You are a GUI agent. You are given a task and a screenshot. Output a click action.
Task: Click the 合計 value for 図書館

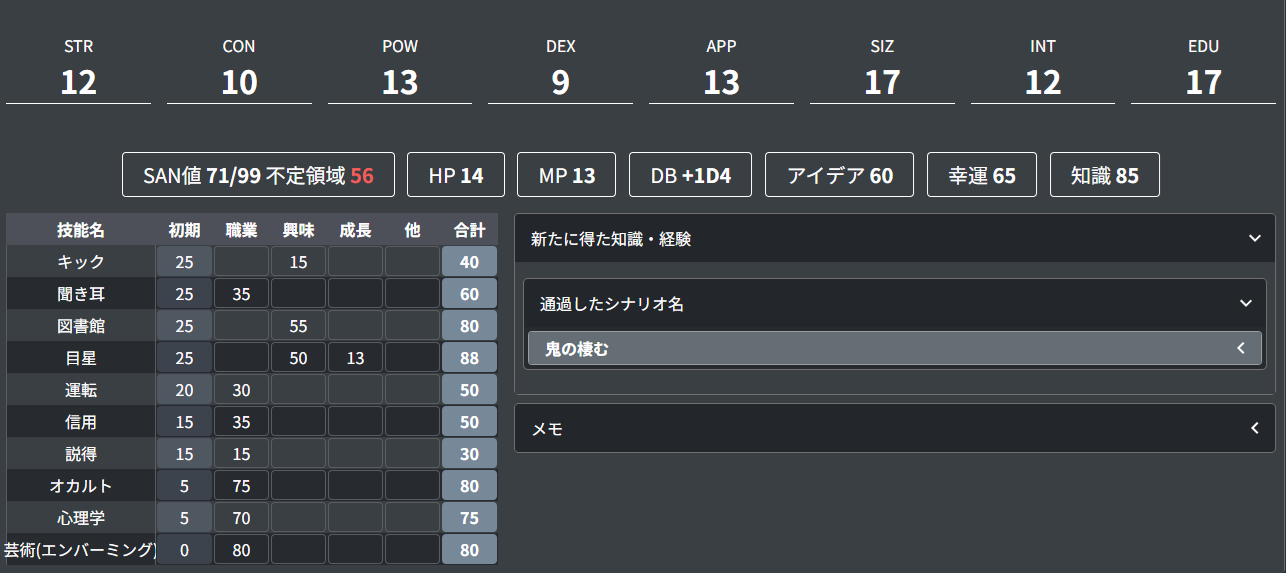[x=469, y=326]
